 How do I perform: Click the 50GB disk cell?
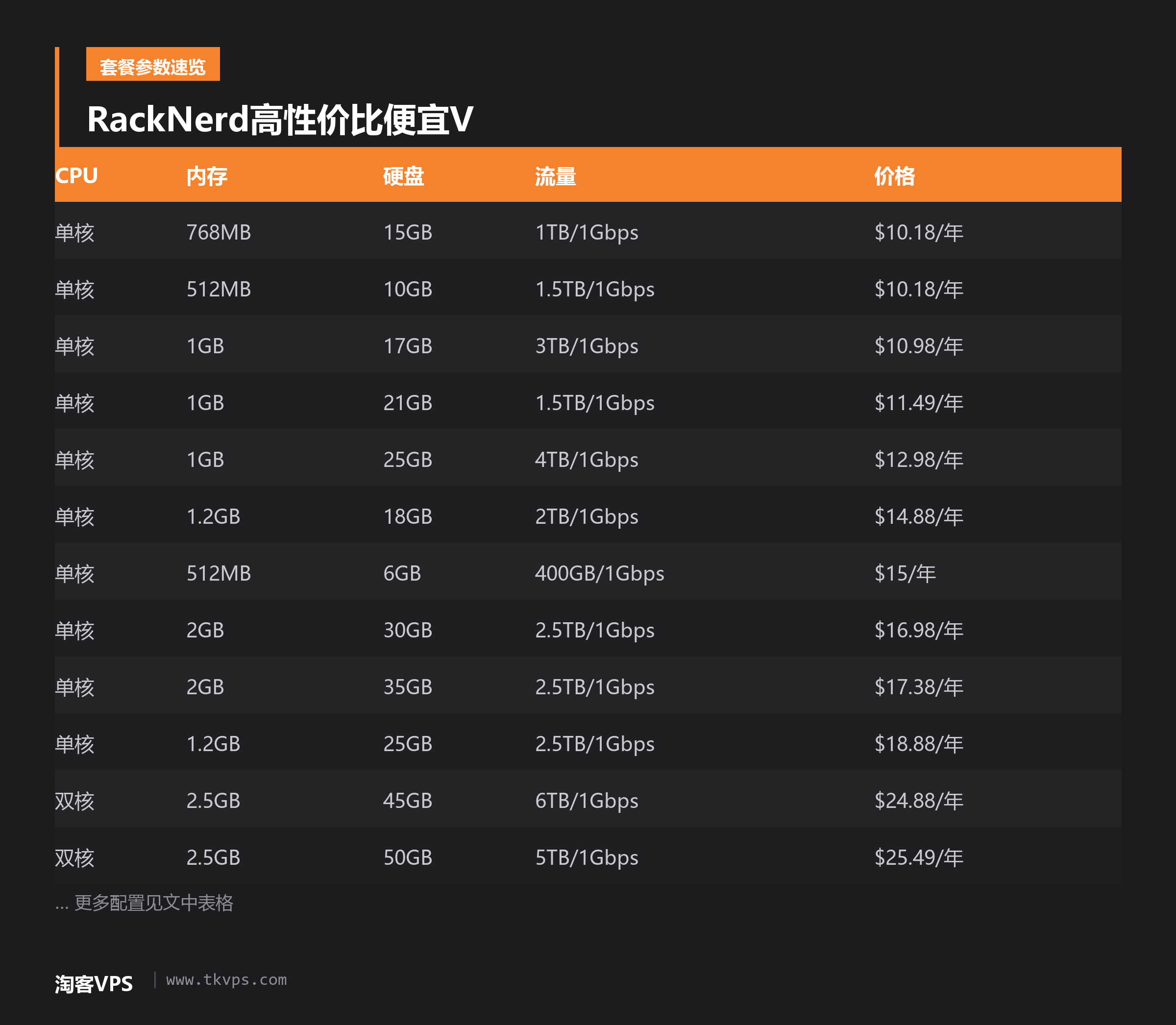[x=408, y=857]
